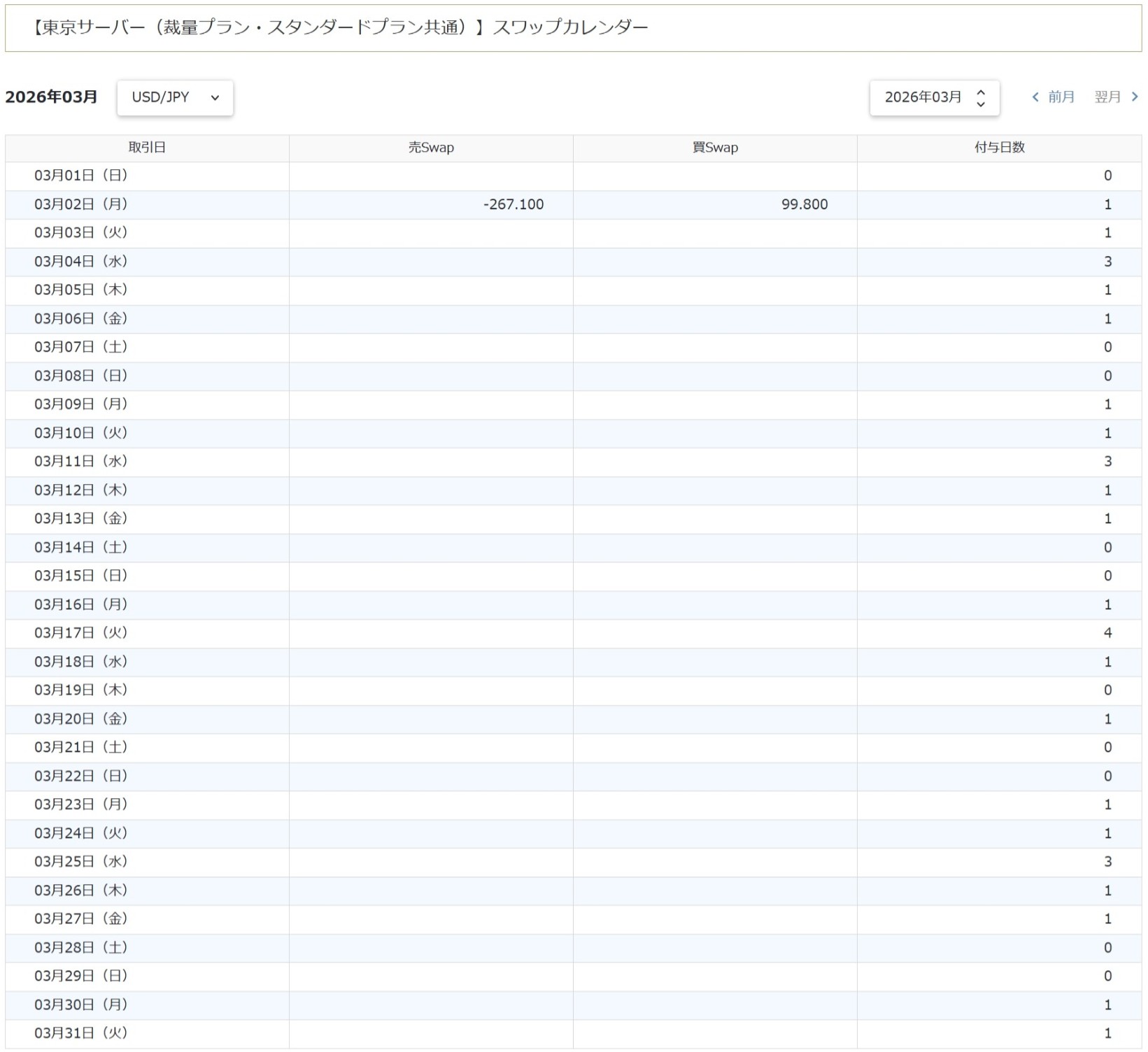
Task: Select the -267.100 sell swap value
Action: point(513,204)
